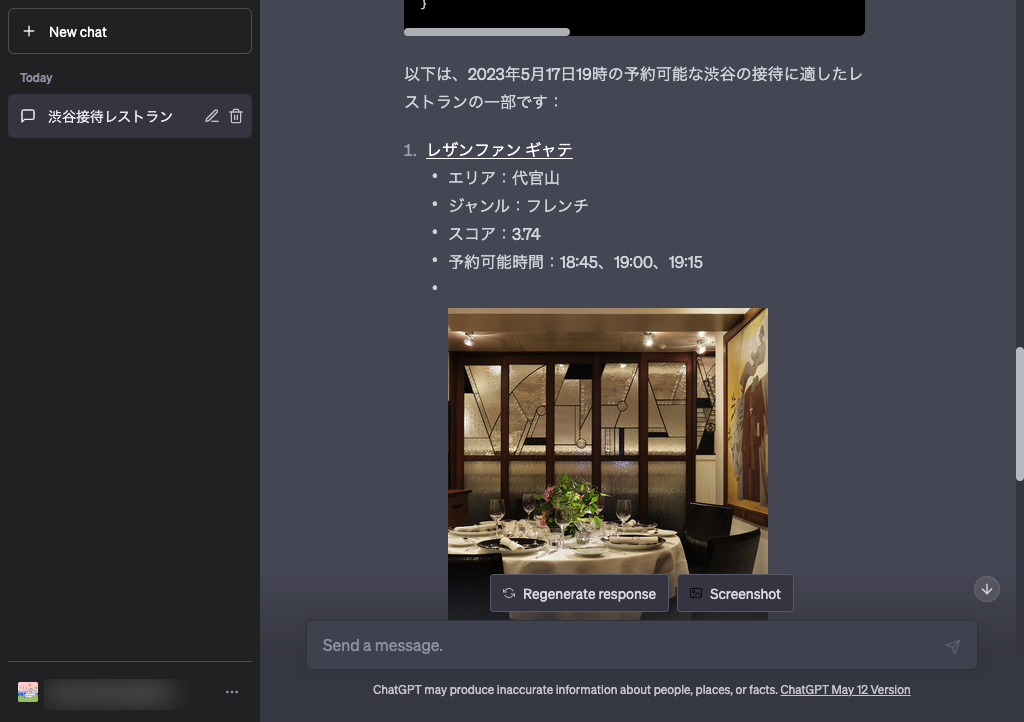The height and width of the screenshot is (722, 1024).
Task: Click the Screenshot button
Action: pyautogui.click(x=735, y=593)
